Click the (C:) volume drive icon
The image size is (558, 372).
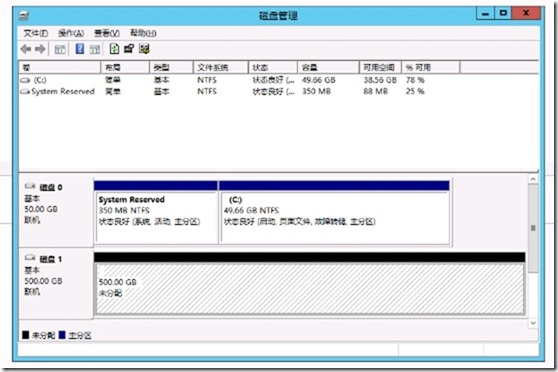[x=25, y=80]
